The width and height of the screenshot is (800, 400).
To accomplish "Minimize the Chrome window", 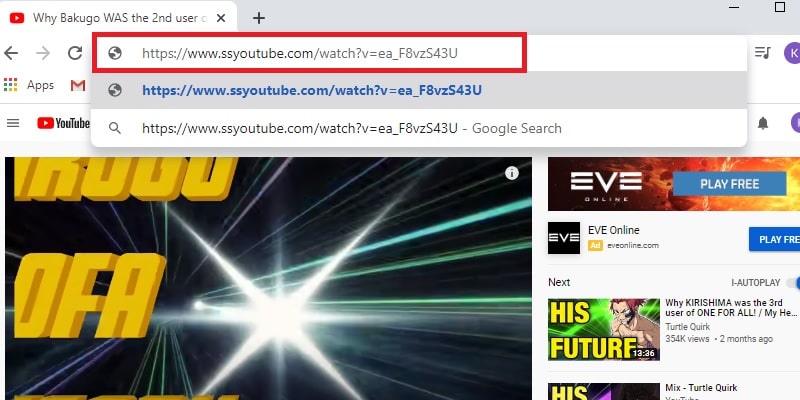I will 734,7.
